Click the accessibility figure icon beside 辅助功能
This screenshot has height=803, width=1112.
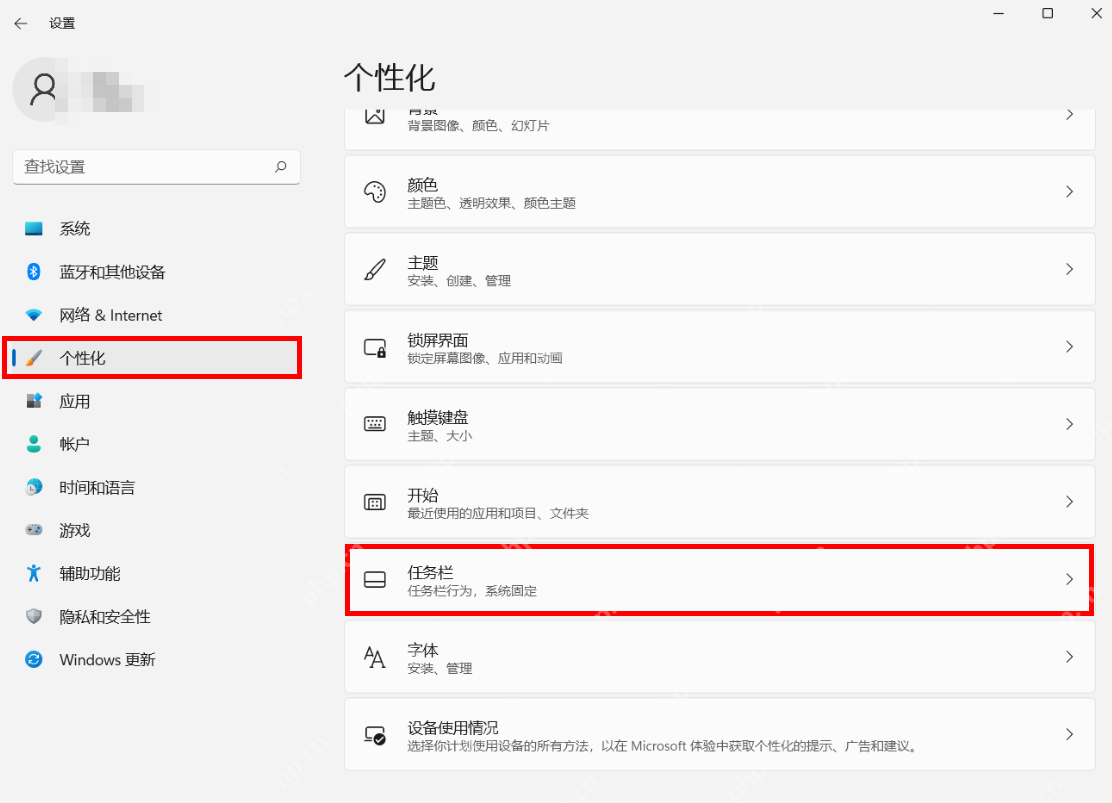(33, 573)
